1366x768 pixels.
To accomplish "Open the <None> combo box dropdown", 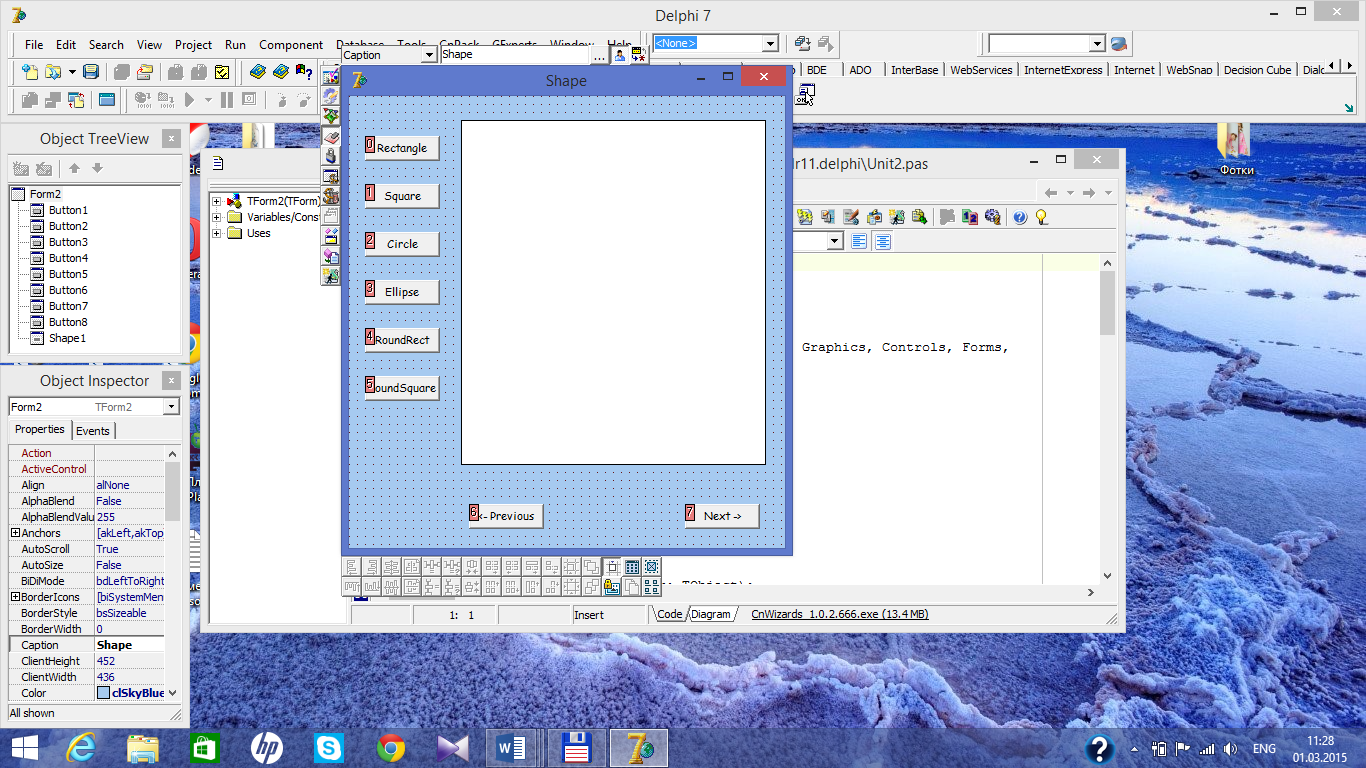I will (770, 43).
